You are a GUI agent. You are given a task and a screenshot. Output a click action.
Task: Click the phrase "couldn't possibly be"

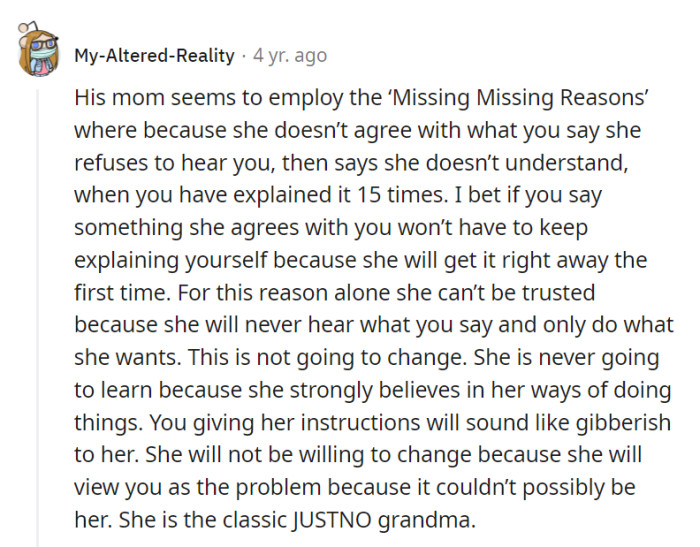click(554, 486)
